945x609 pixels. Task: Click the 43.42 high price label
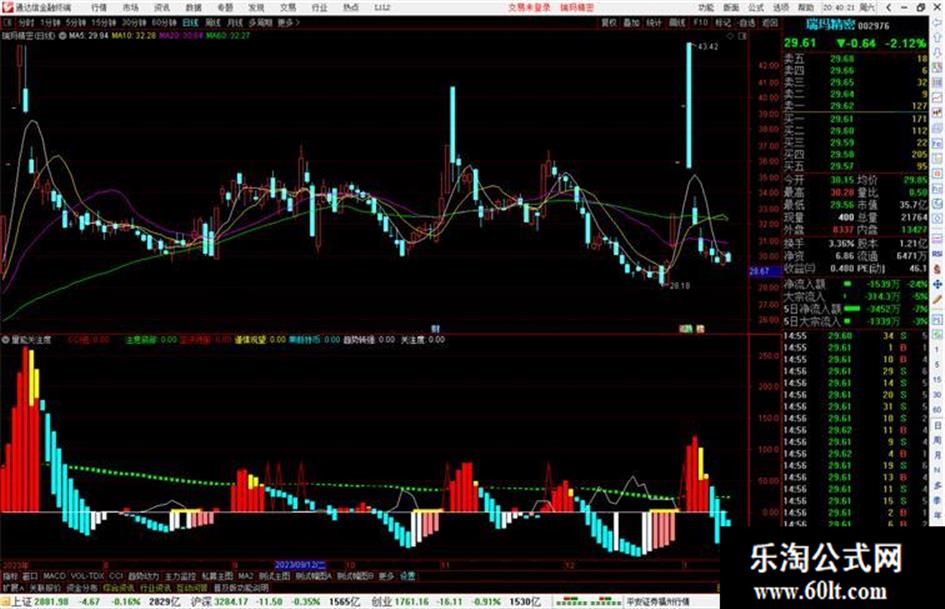pos(708,46)
